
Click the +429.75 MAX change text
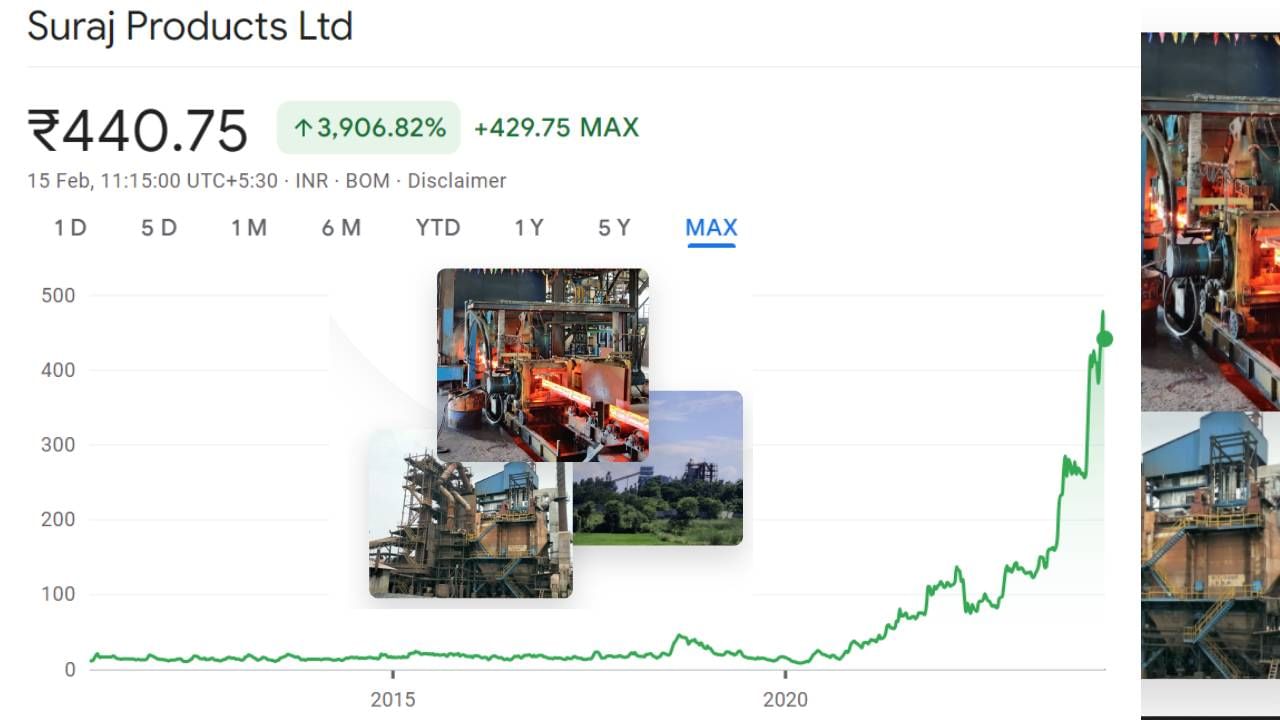coord(556,128)
